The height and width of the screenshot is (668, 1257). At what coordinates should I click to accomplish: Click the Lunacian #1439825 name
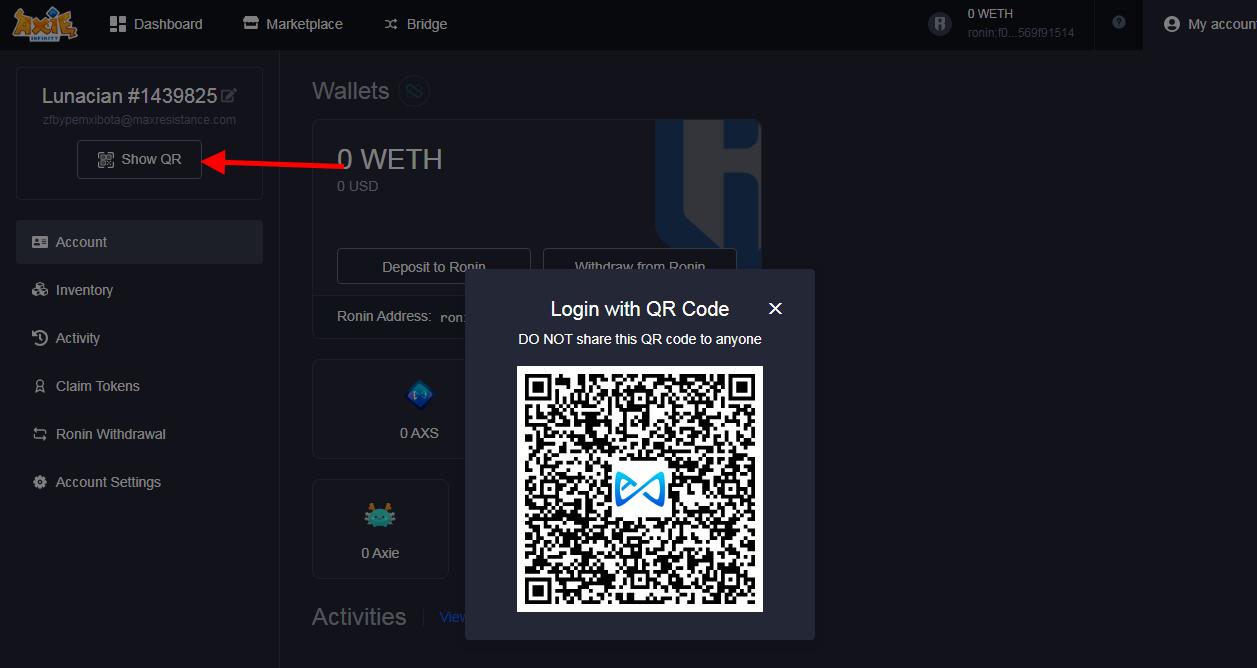click(x=129, y=96)
